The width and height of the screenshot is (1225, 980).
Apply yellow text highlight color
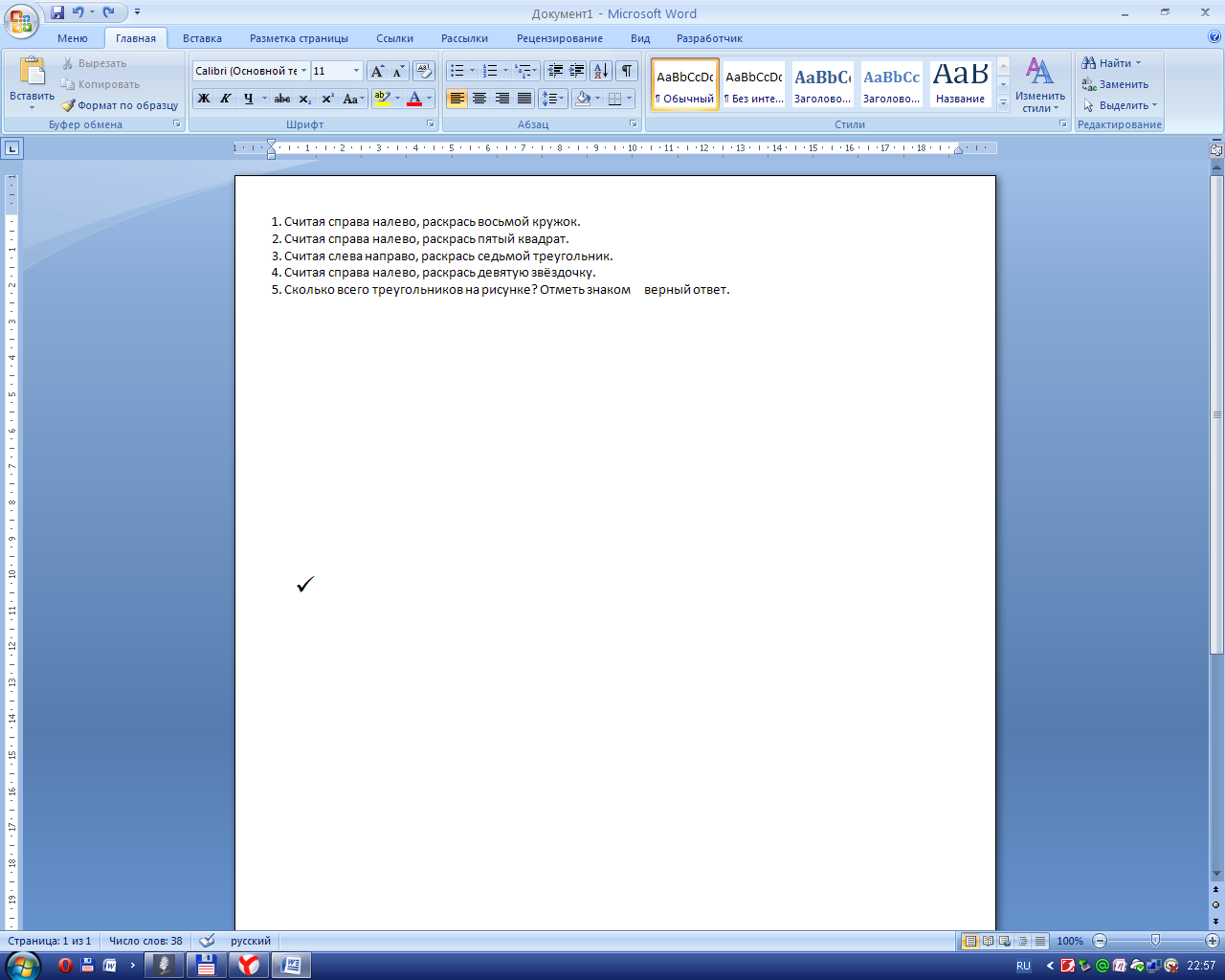(x=382, y=99)
